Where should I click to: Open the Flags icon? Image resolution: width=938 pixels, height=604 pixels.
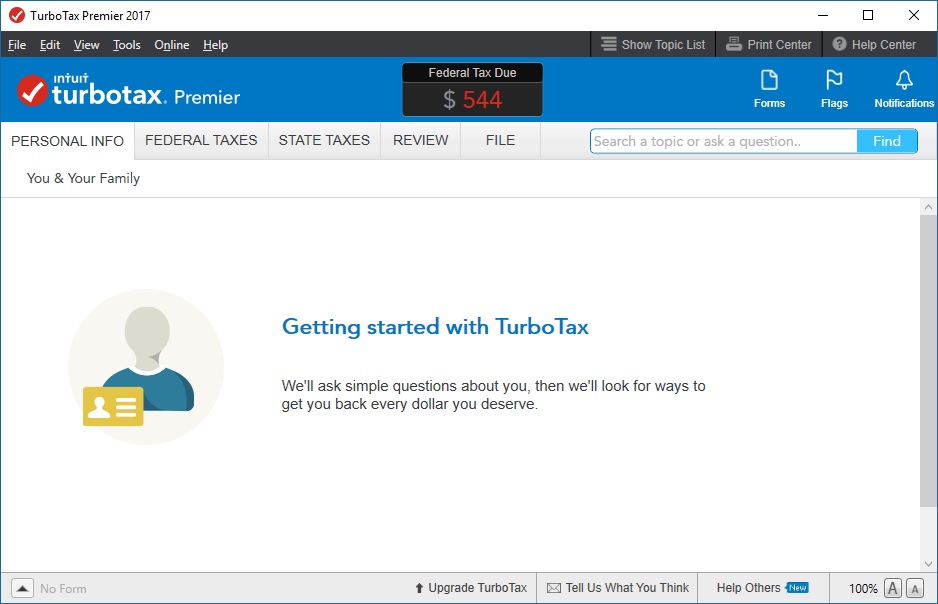(x=834, y=89)
